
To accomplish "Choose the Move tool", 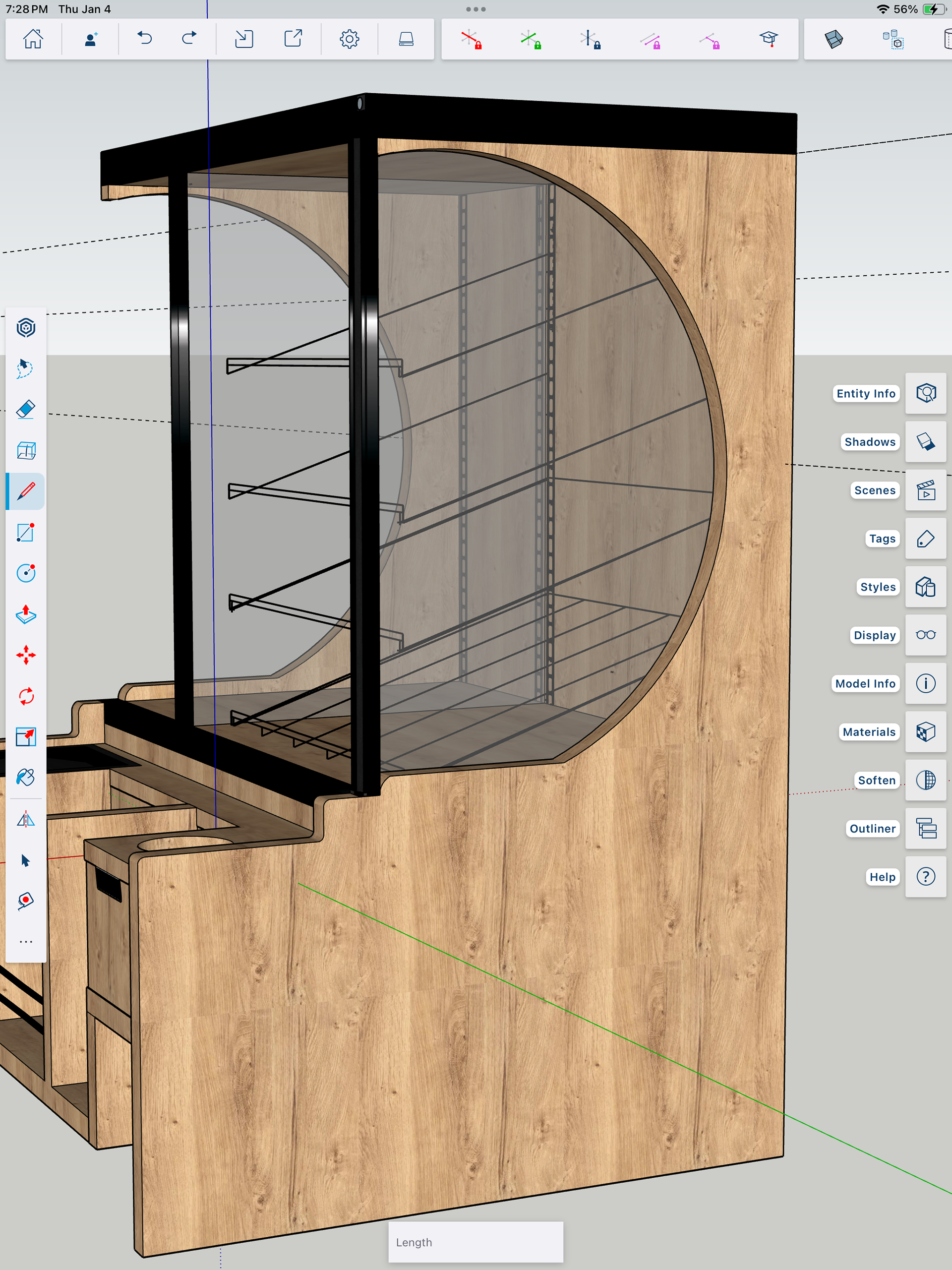I will pos(26,655).
